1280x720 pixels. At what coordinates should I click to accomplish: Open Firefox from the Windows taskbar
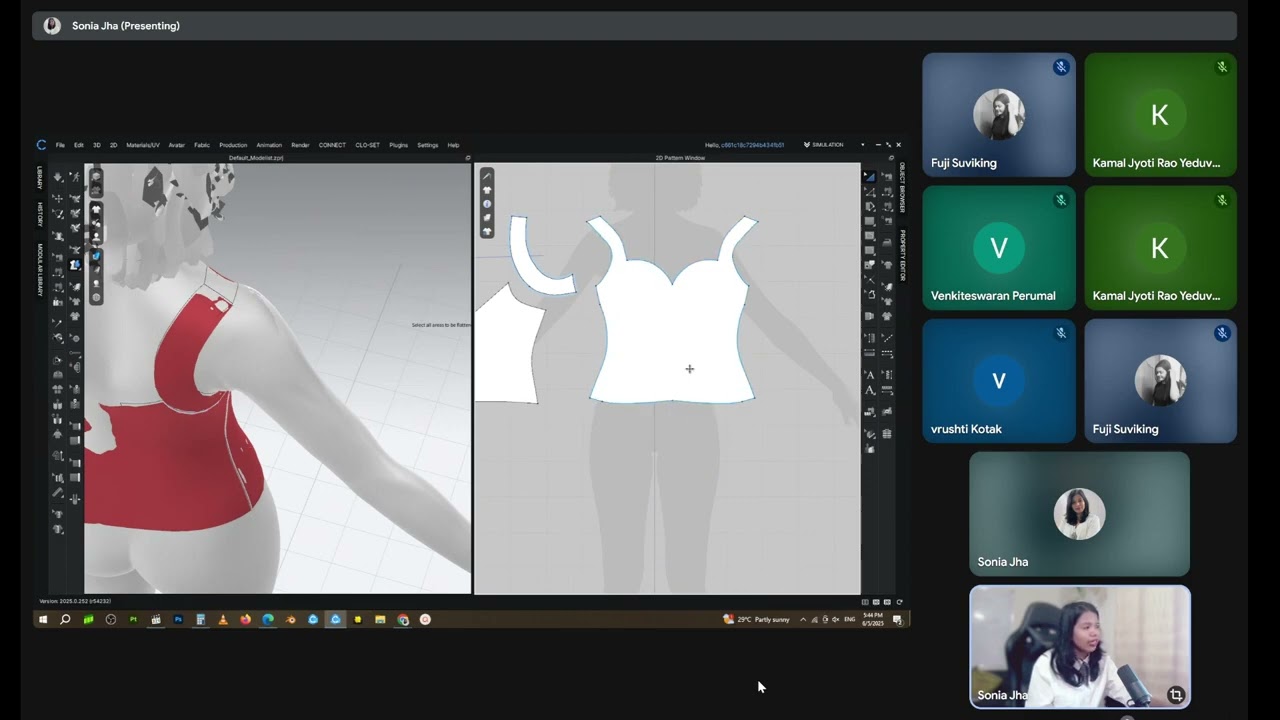[x=246, y=619]
